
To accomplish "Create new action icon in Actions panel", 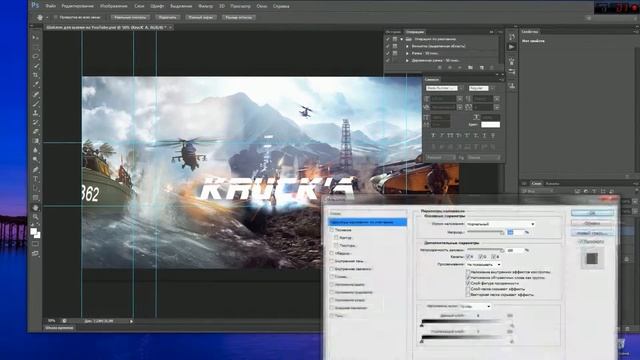I will 481,67.
